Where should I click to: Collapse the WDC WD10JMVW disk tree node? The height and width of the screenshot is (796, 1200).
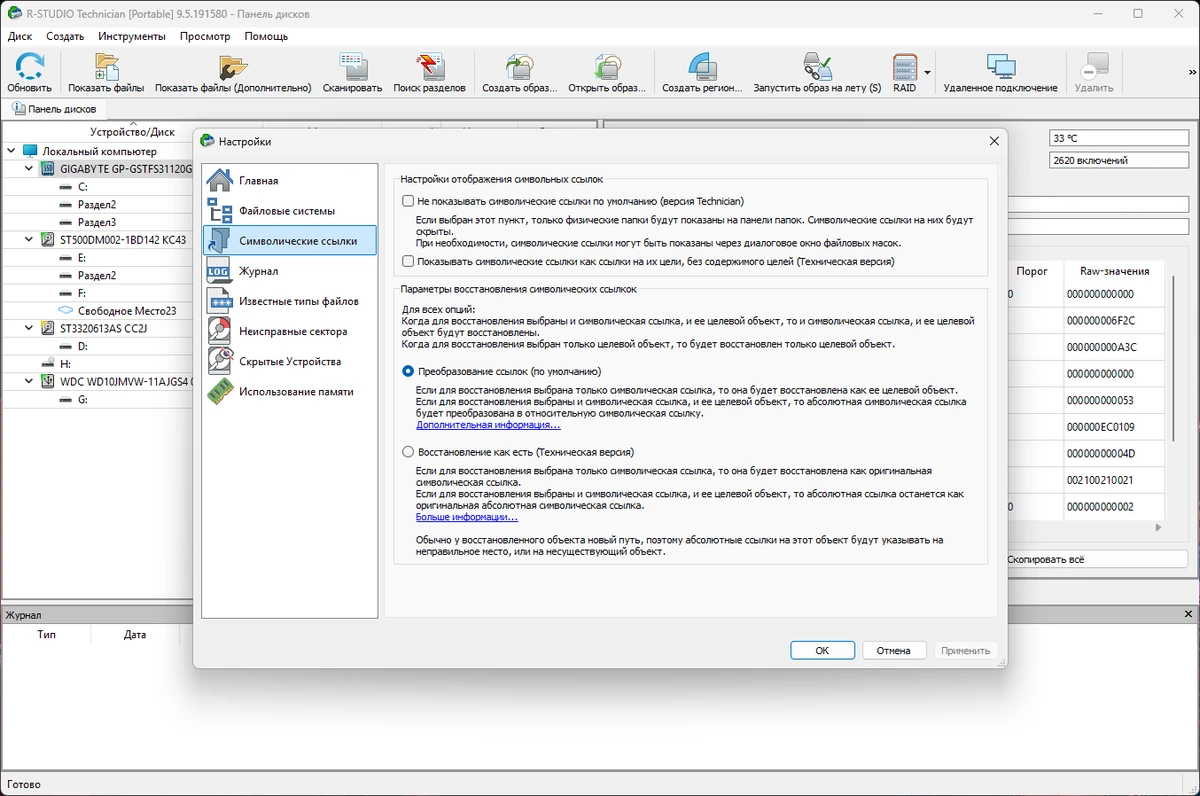[29, 382]
